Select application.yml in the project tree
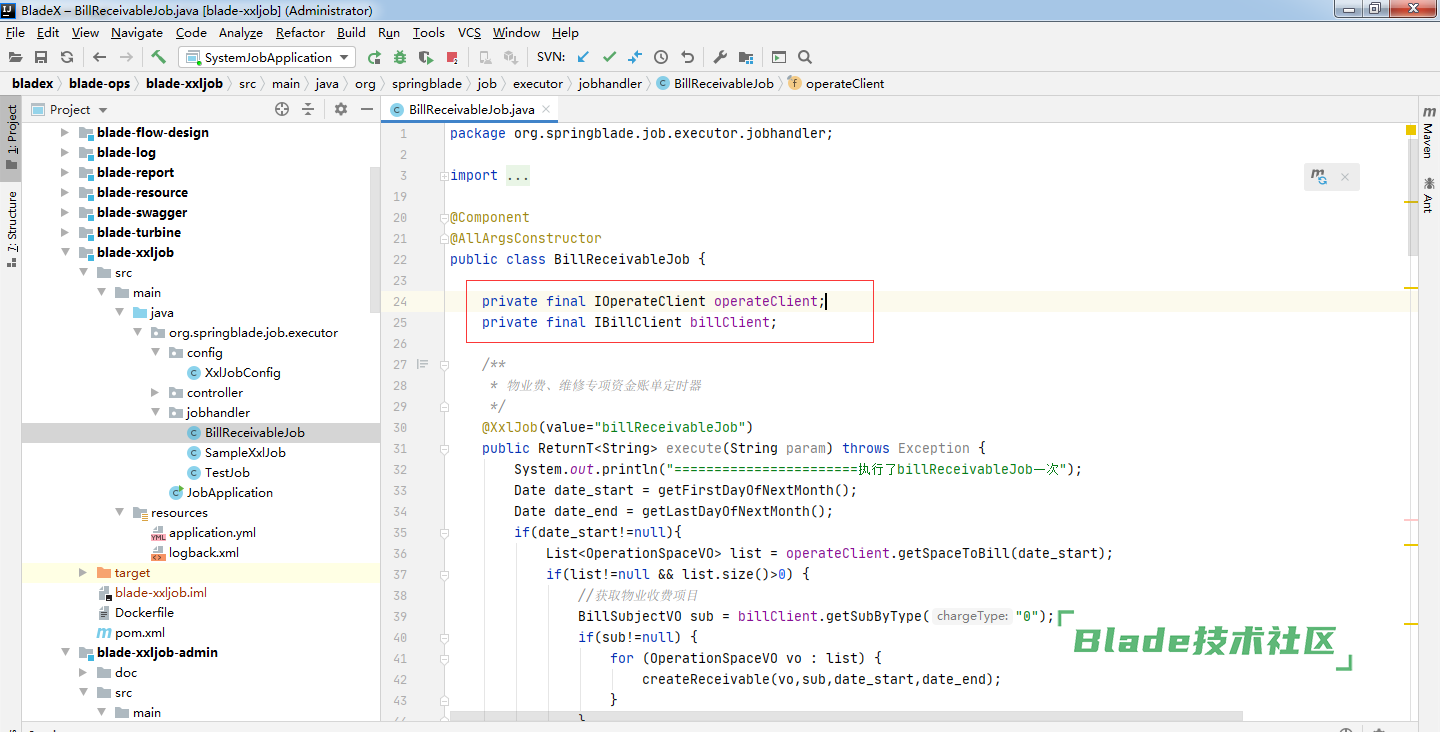 [212, 532]
